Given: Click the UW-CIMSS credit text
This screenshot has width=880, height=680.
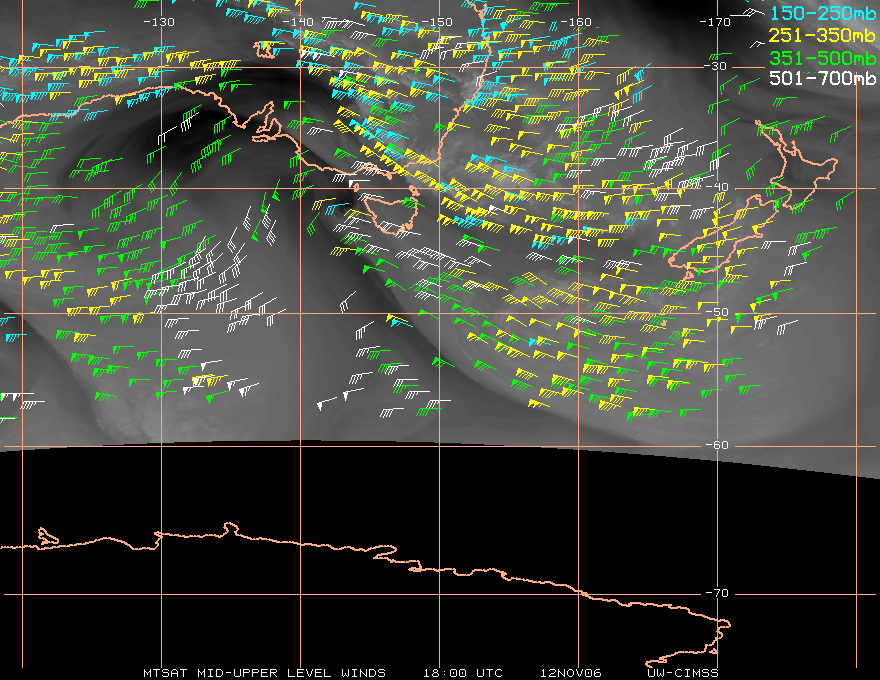Looking at the screenshot, I should (683, 673).
